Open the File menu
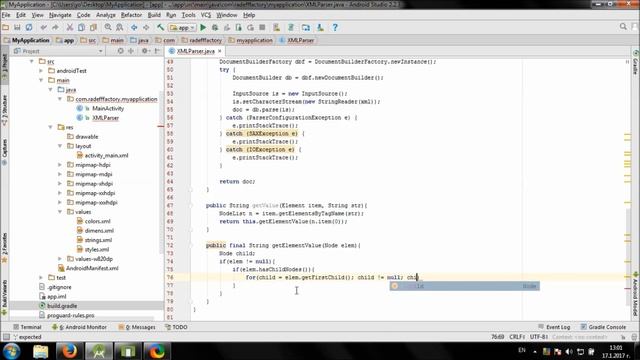This screenshot has height=360, width=640. pos(6,15)
